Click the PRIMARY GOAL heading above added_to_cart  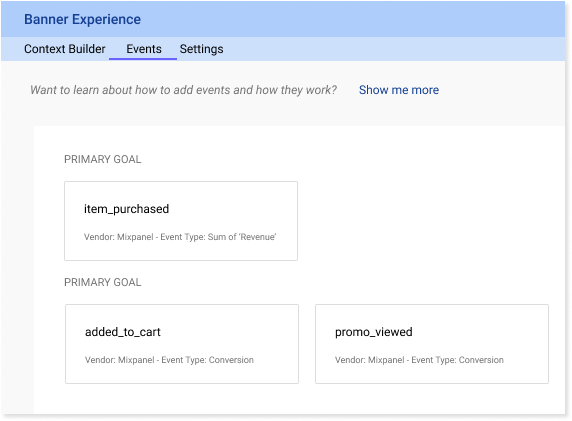103,282
